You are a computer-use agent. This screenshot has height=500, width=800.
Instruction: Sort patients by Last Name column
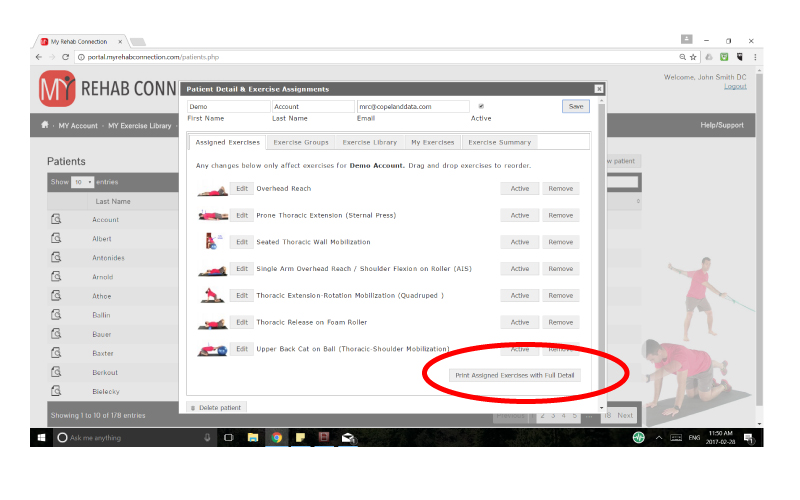click(113, 202)
